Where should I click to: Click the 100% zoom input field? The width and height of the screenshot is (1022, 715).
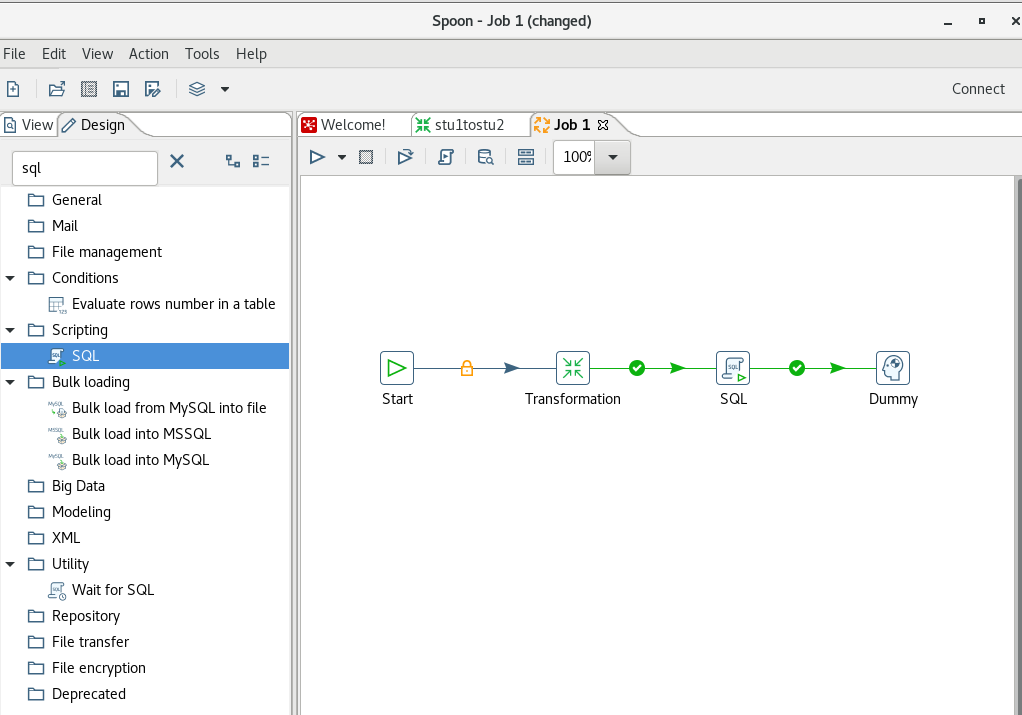pyautogui.click(x=575, y=157)
